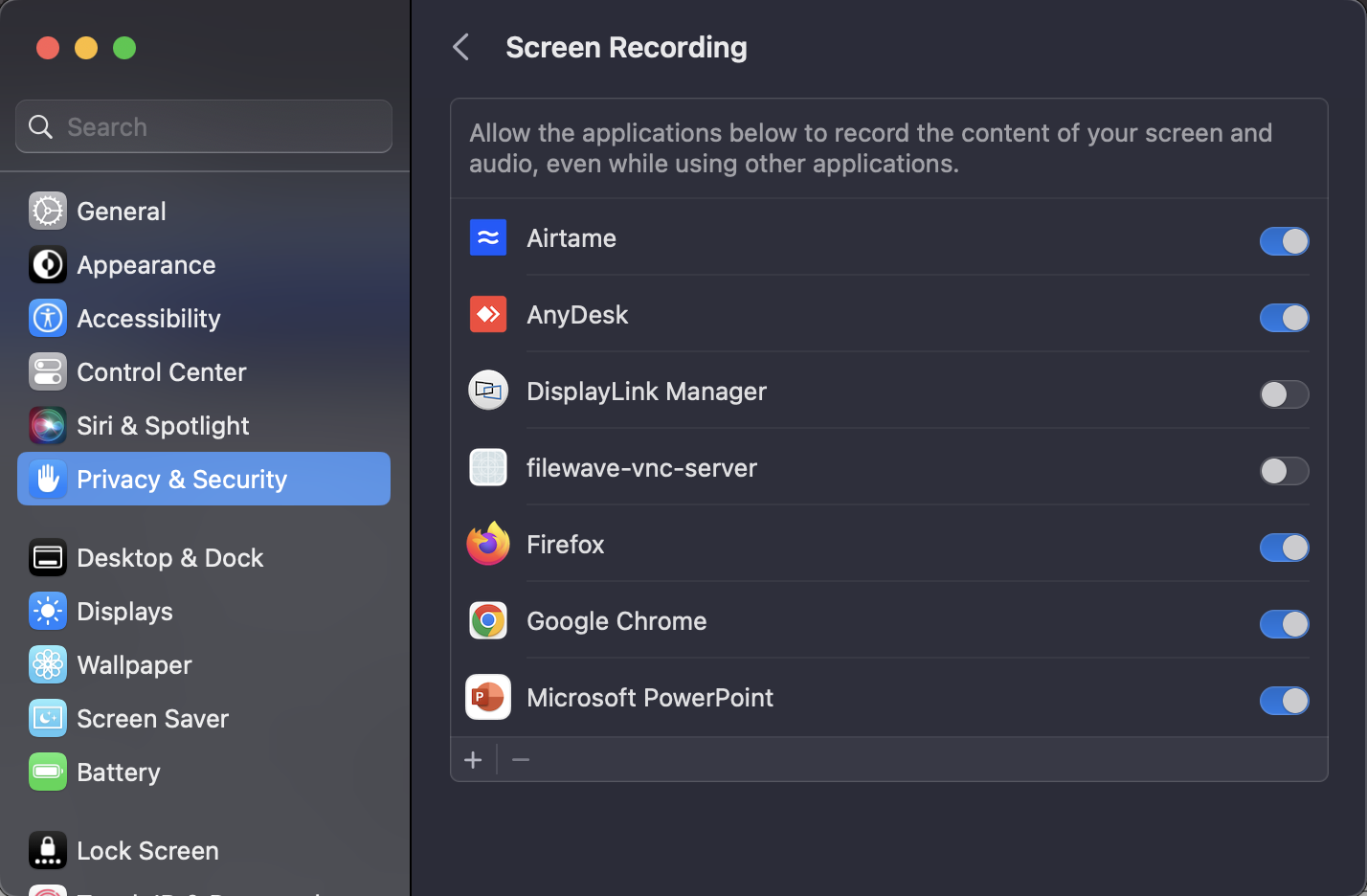
Task: Click the Airtame app icon
Action: pyautogui.click(x=488, y=237)
